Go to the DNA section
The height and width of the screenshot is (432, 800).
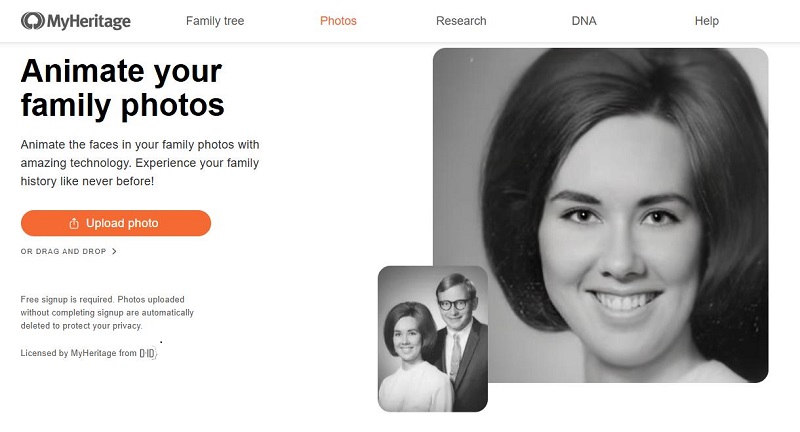pos(583,21)
